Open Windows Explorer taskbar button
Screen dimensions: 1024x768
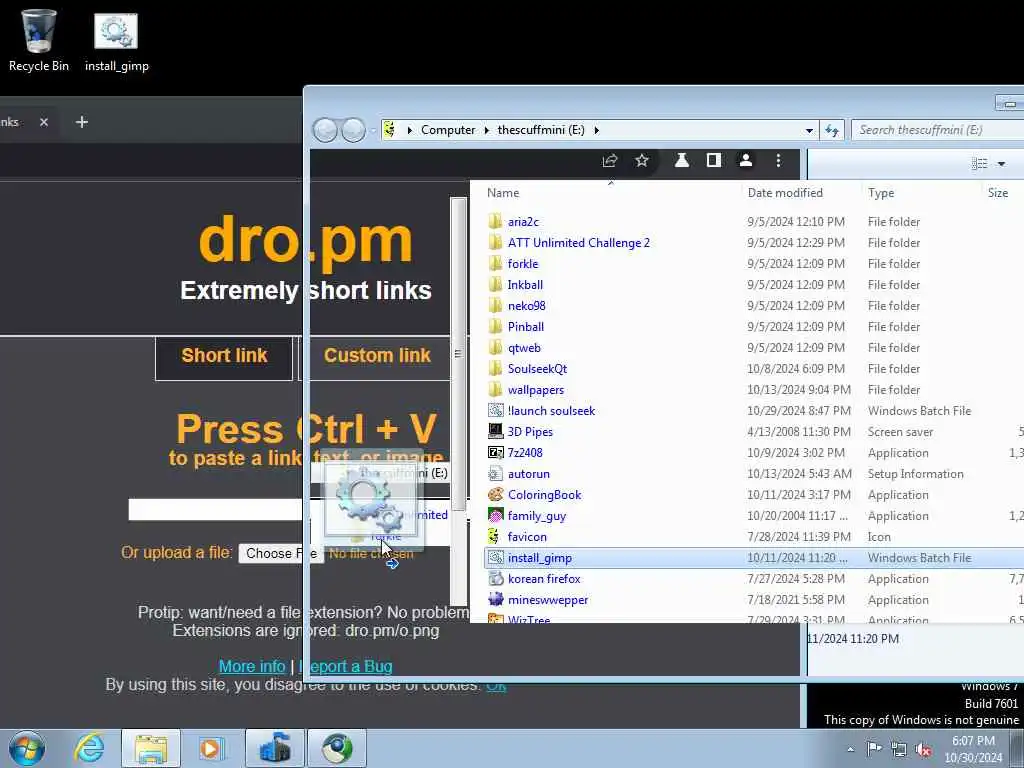(151, 748)
